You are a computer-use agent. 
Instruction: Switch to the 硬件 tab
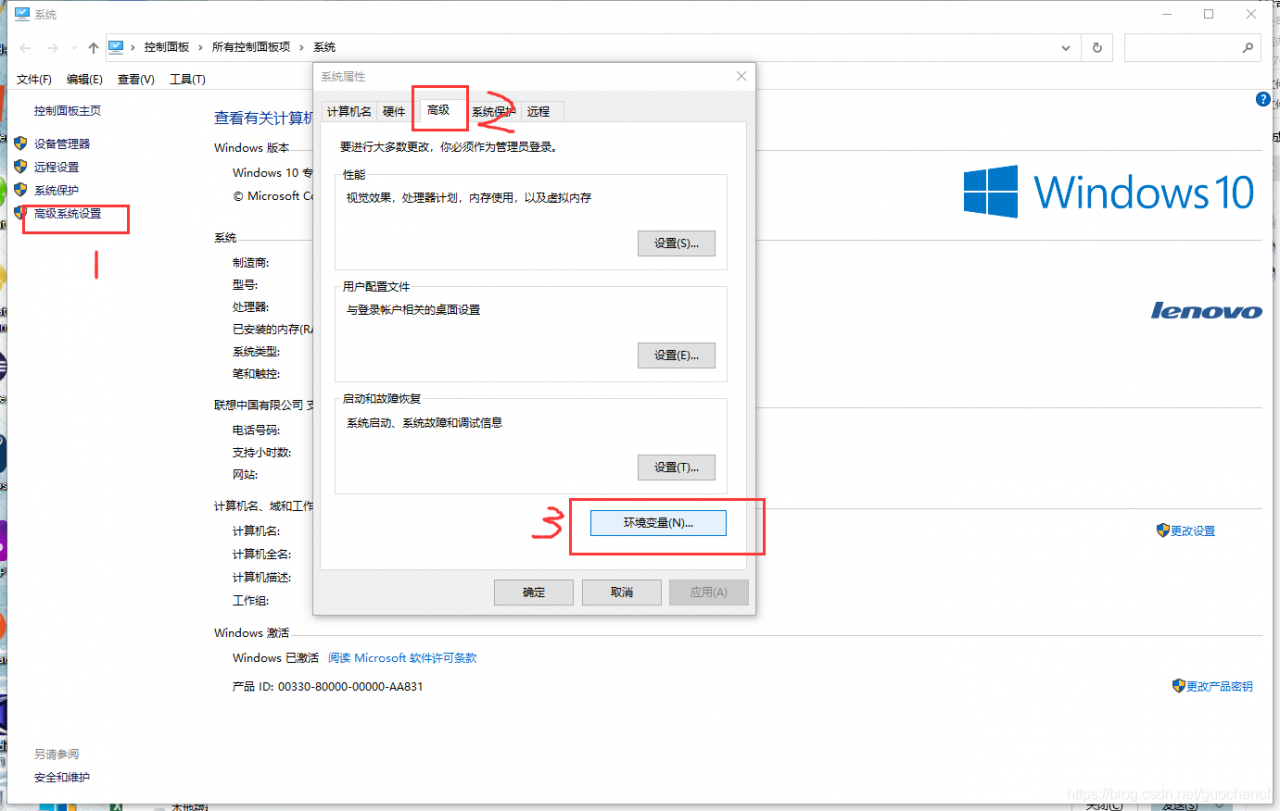[x=394, y=112]
